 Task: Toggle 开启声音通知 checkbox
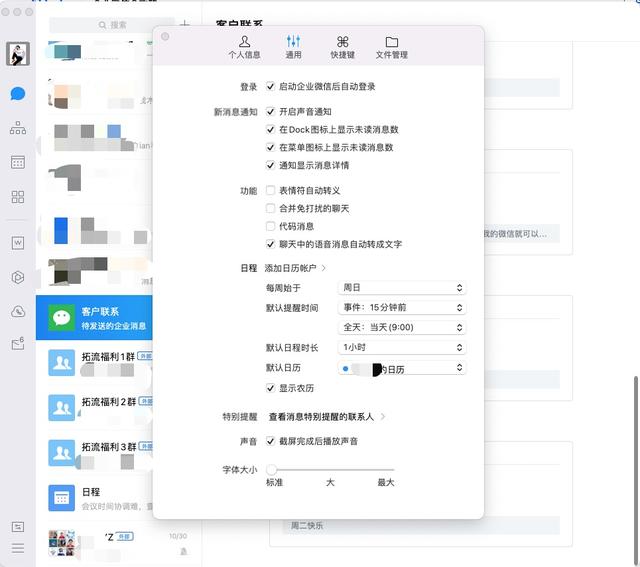pyautogui.click(x=270, y=111)
